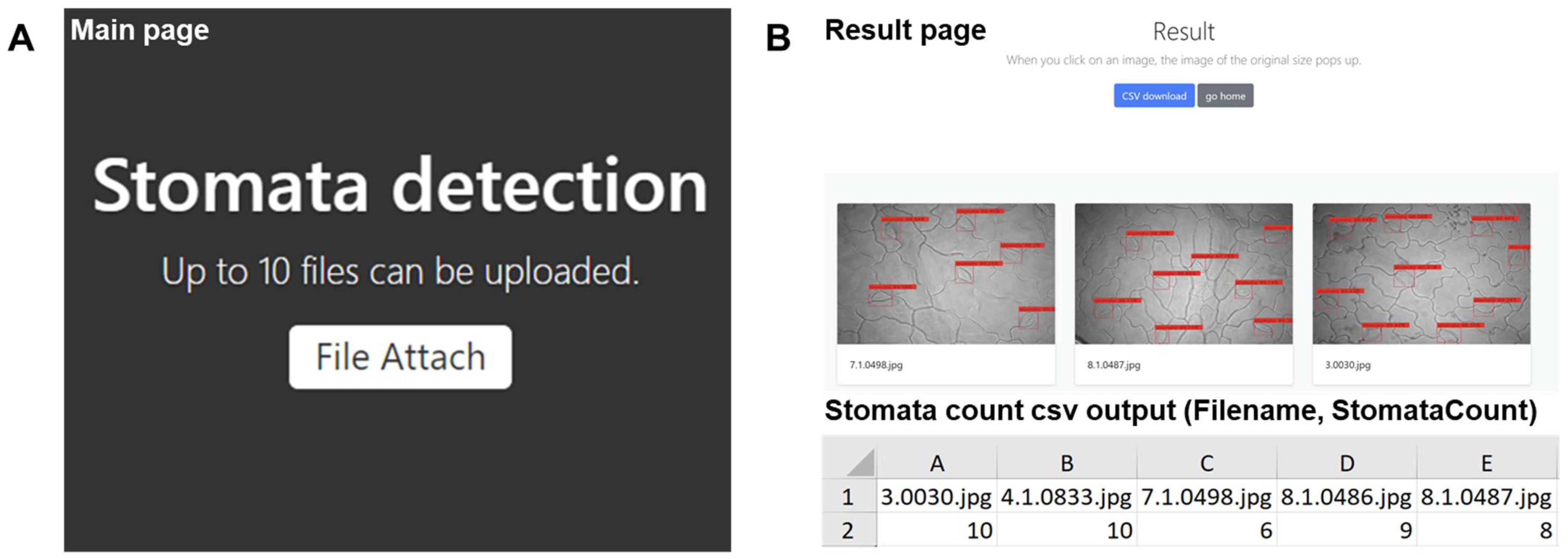Click cell containing 8.1.0486.jpg
The height and width of the screenshot is (559, 1568).
[1346, 497]
